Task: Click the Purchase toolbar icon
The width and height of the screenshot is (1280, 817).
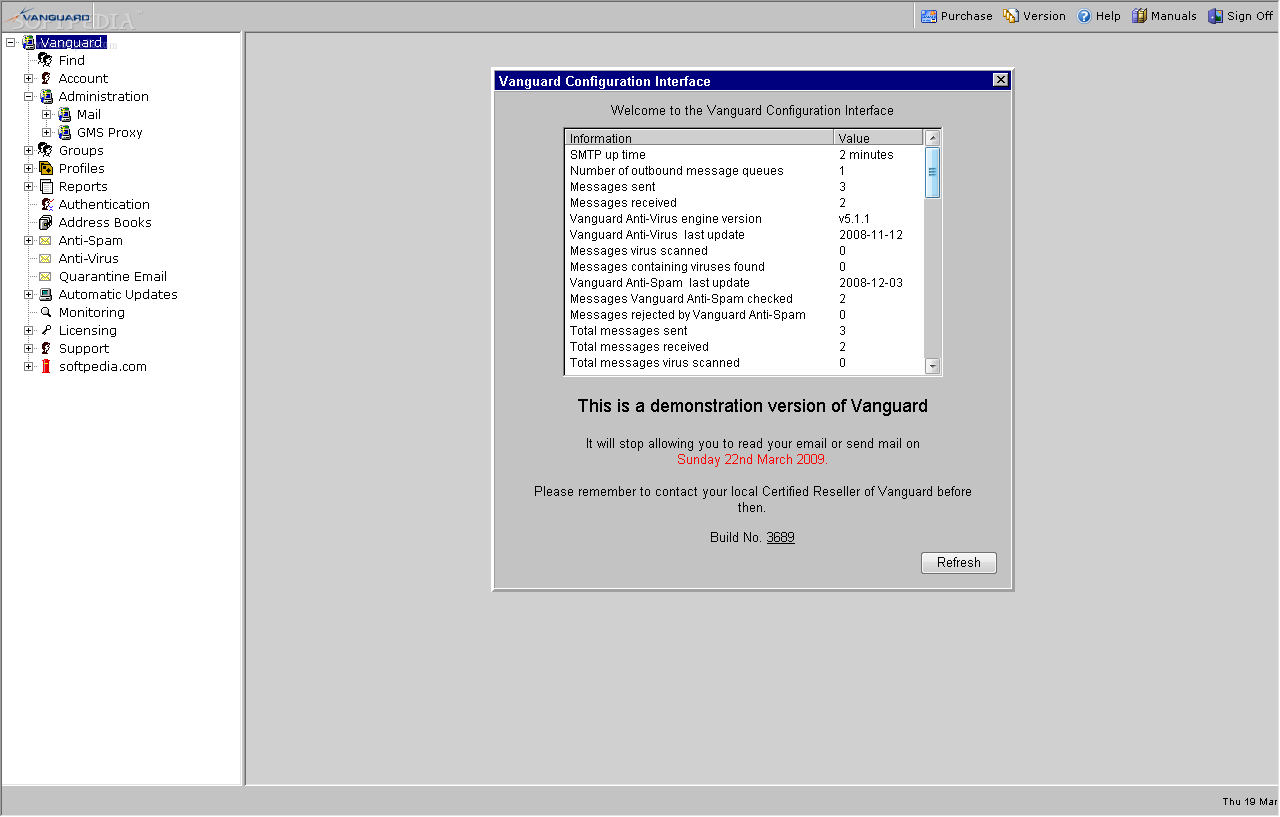Action: coord(929,16)
